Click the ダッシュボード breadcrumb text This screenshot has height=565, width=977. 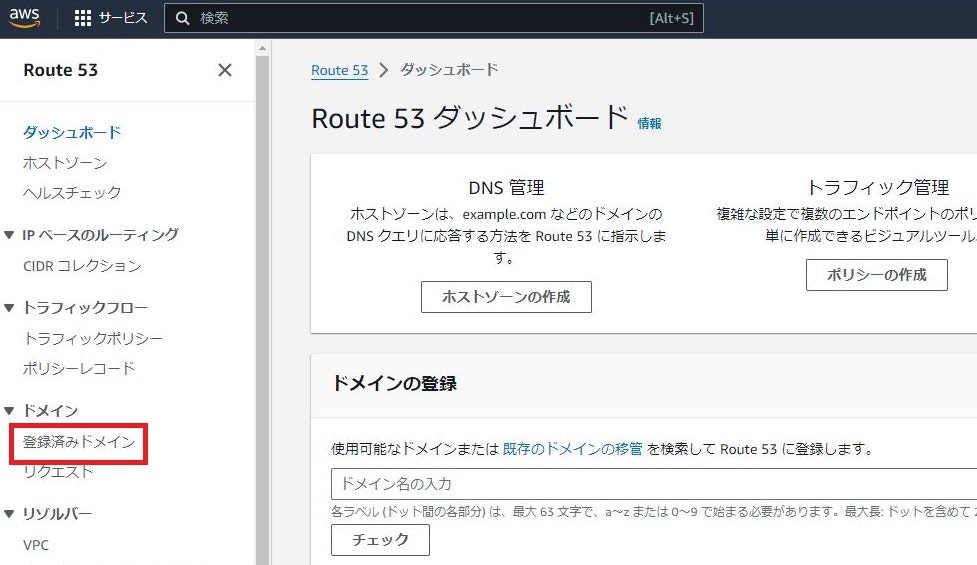[x=449, y=70]
